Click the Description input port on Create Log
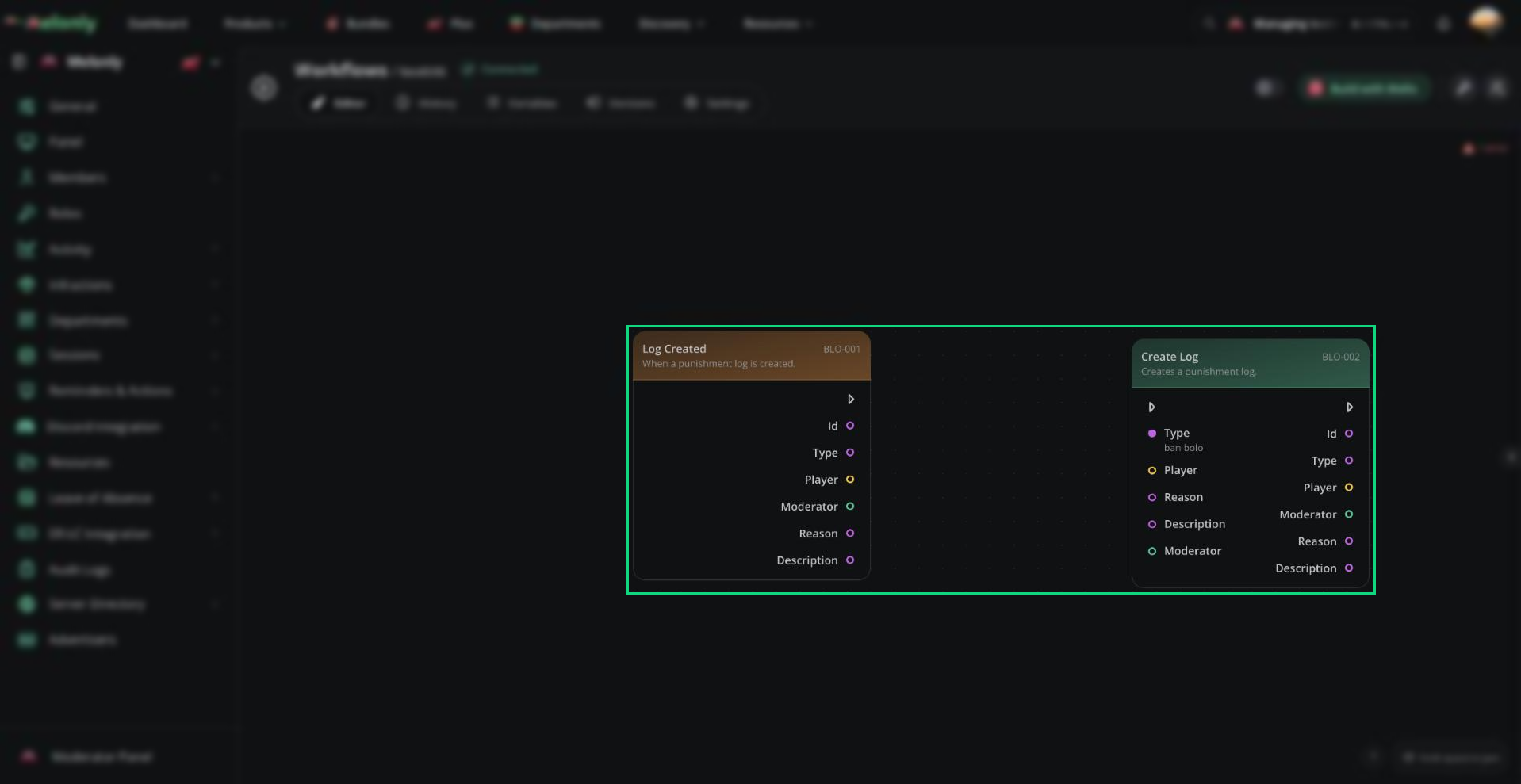The width and height of the screenshot is (1521, 784). (1152, 525)
